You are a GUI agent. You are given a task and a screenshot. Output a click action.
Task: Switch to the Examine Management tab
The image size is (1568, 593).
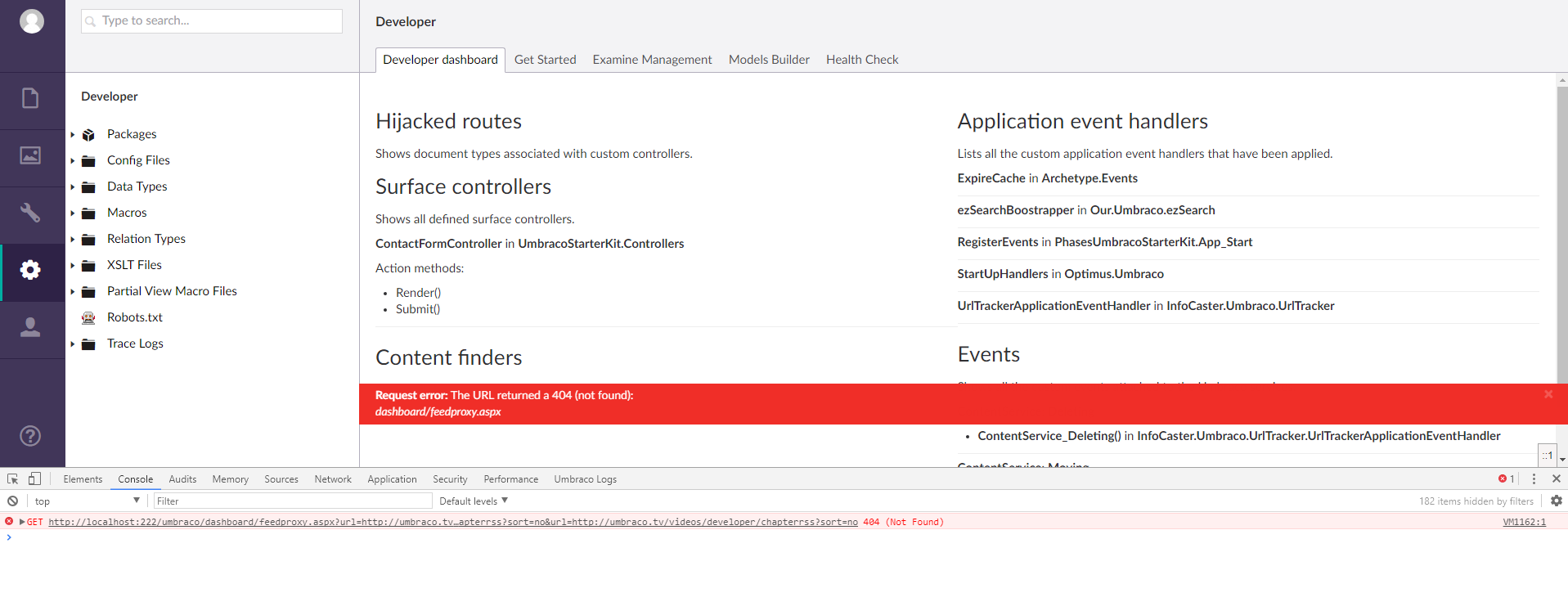[x=652, y=60]
